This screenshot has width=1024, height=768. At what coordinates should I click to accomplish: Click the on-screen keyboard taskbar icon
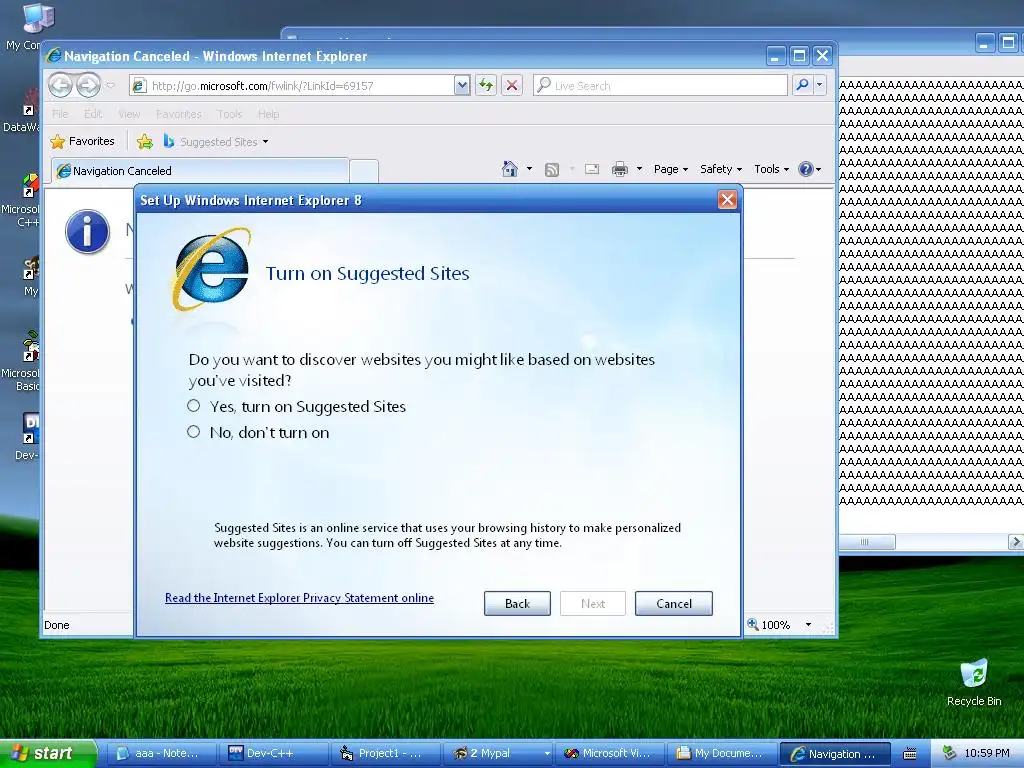[910, 754]
